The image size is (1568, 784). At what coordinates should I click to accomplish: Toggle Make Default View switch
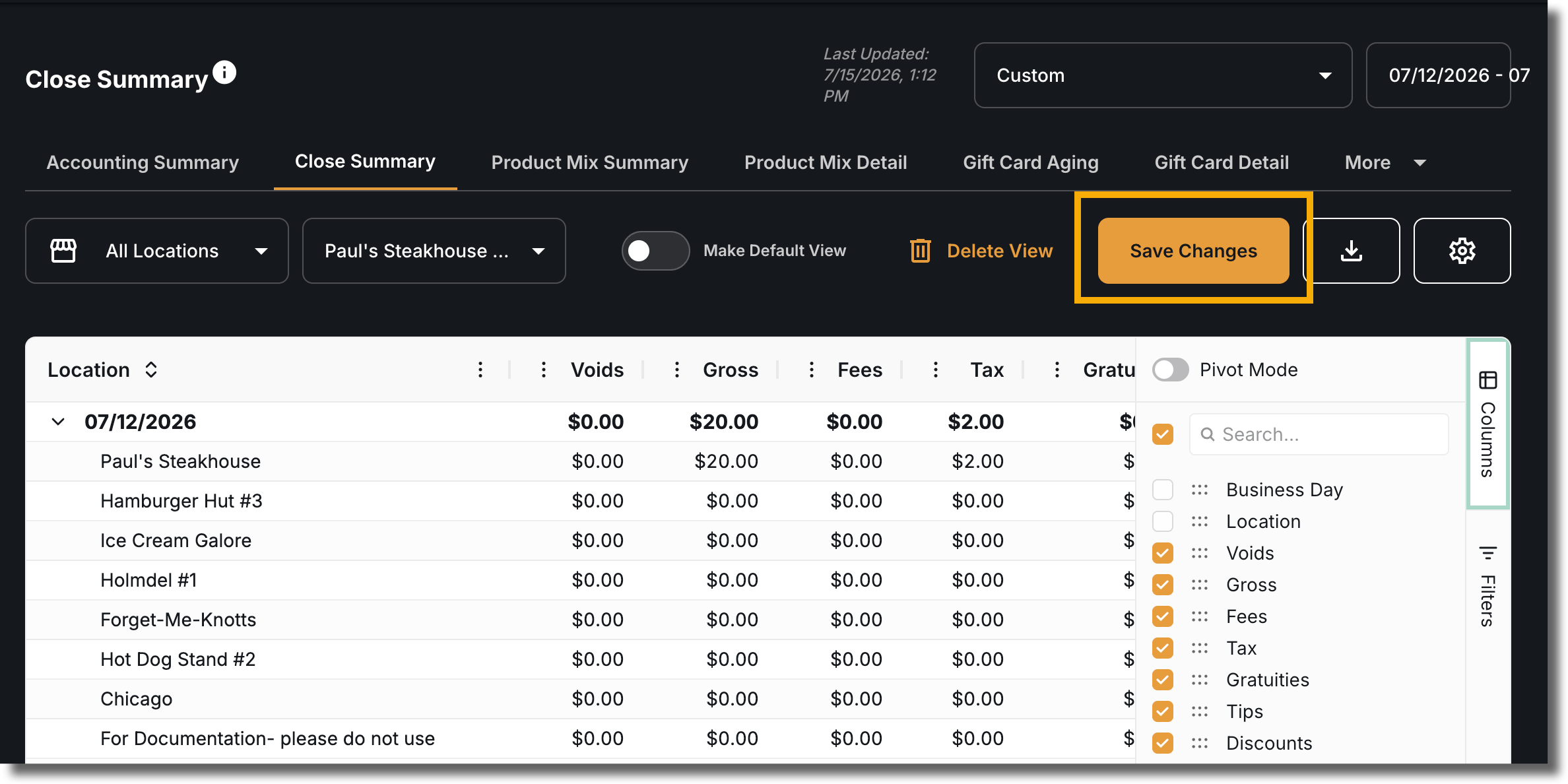tap(655, 251)
